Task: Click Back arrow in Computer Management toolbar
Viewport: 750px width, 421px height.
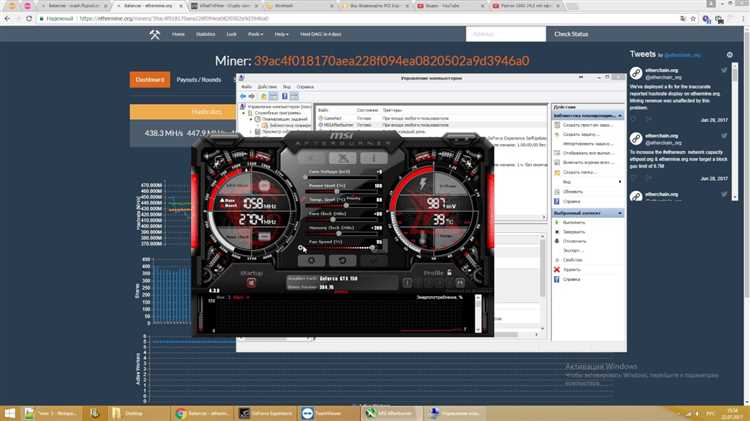Action: (x=243, y=96)
